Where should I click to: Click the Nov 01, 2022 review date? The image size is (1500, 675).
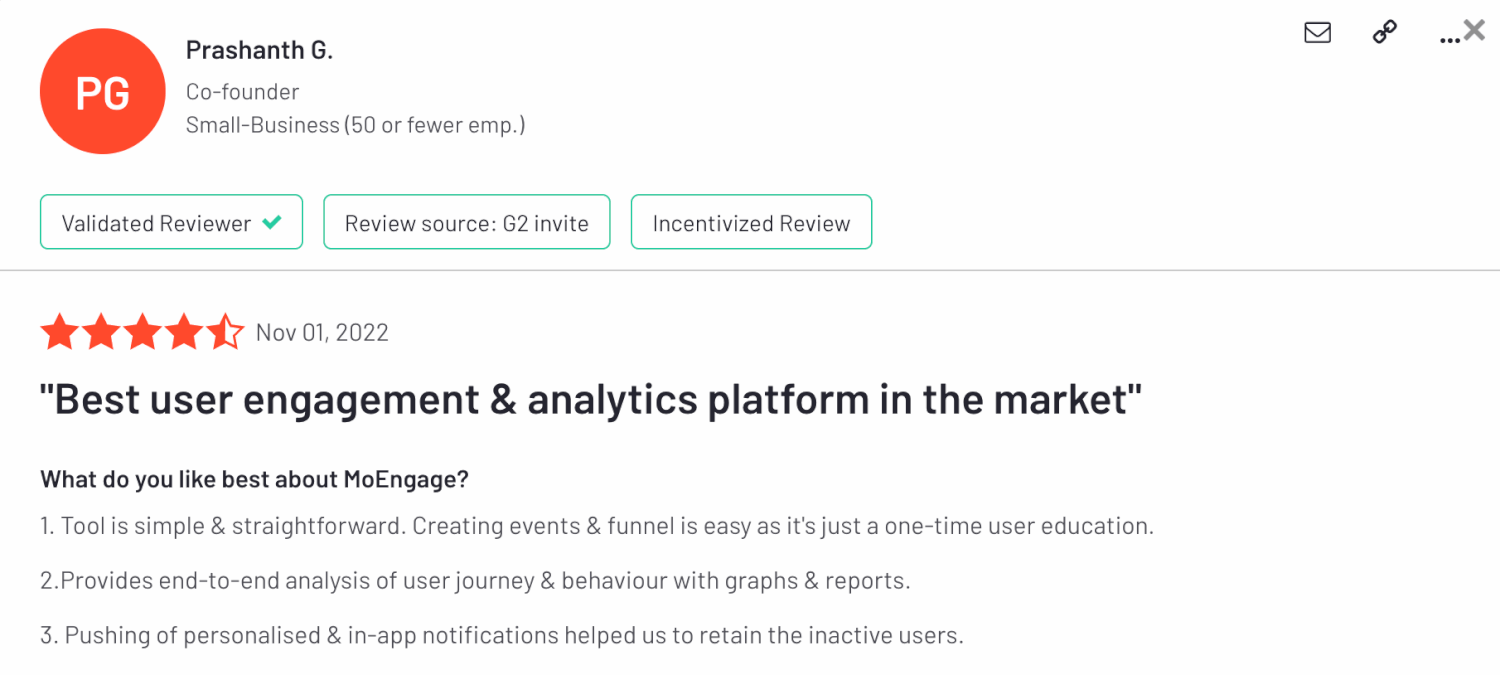point(322,333)
